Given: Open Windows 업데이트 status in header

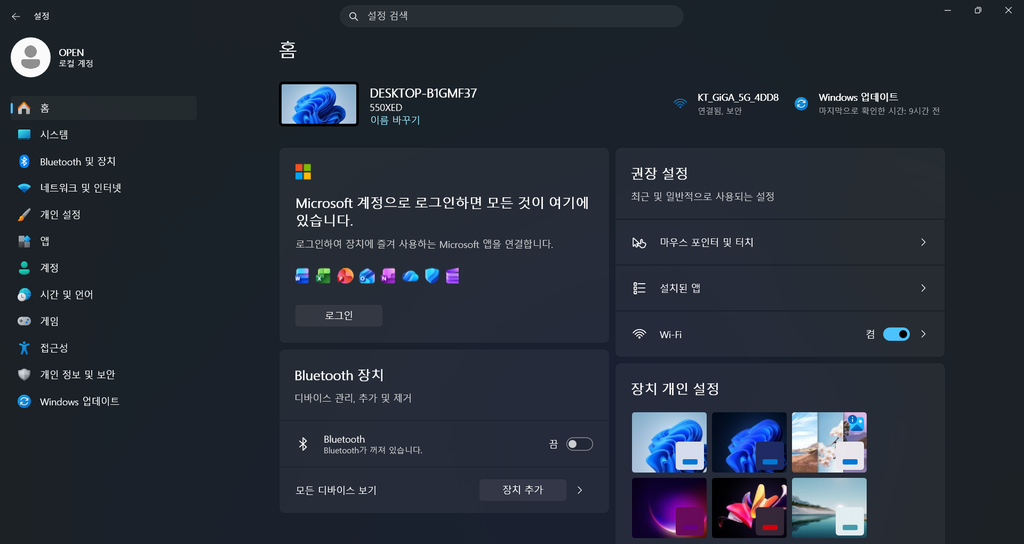Looking at the screenshot, I should (x=867, y=104).
